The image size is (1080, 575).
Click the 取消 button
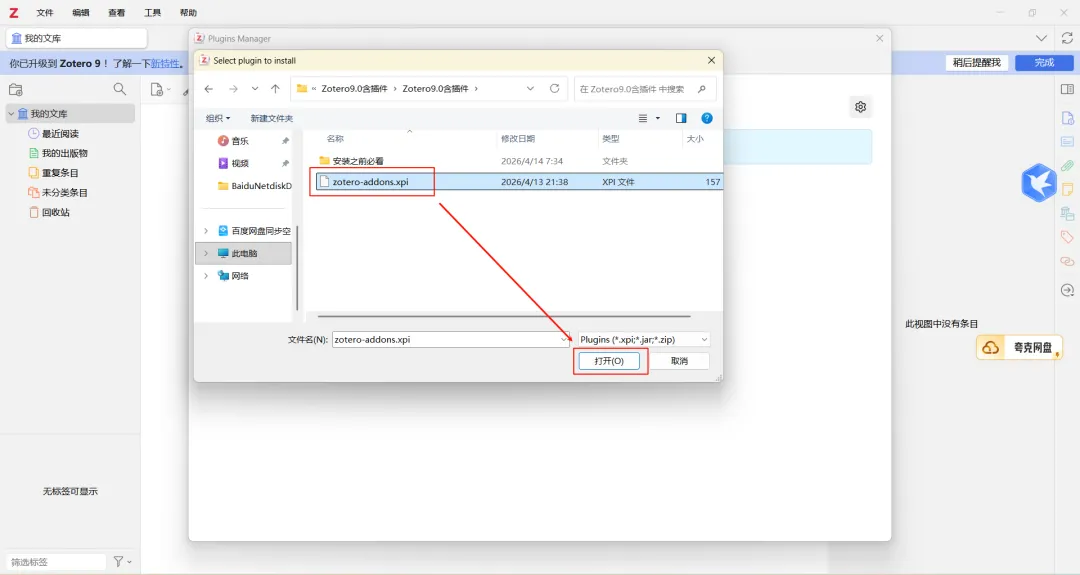(x=679, y=361)
